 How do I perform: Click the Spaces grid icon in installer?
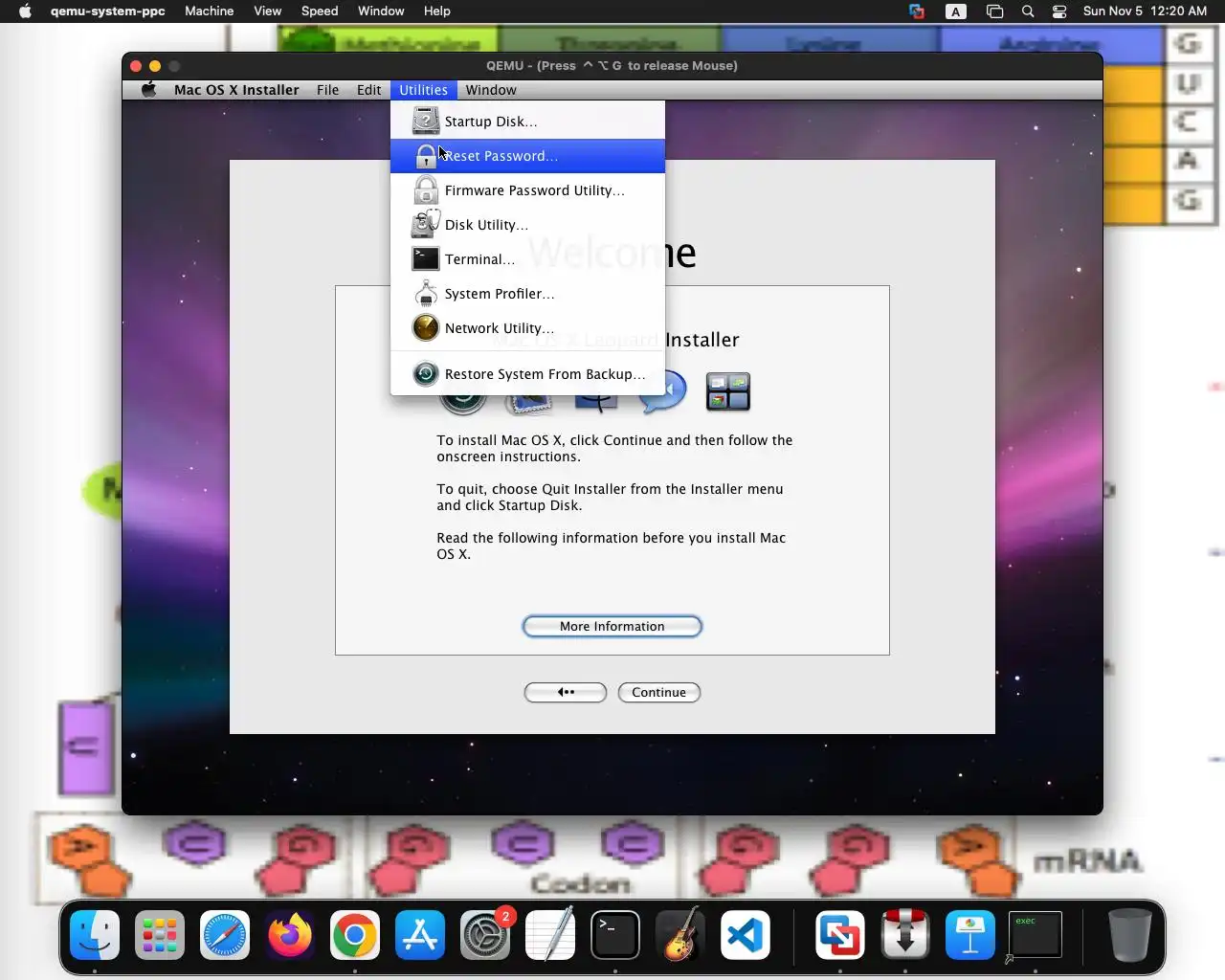tap(728, 391)
